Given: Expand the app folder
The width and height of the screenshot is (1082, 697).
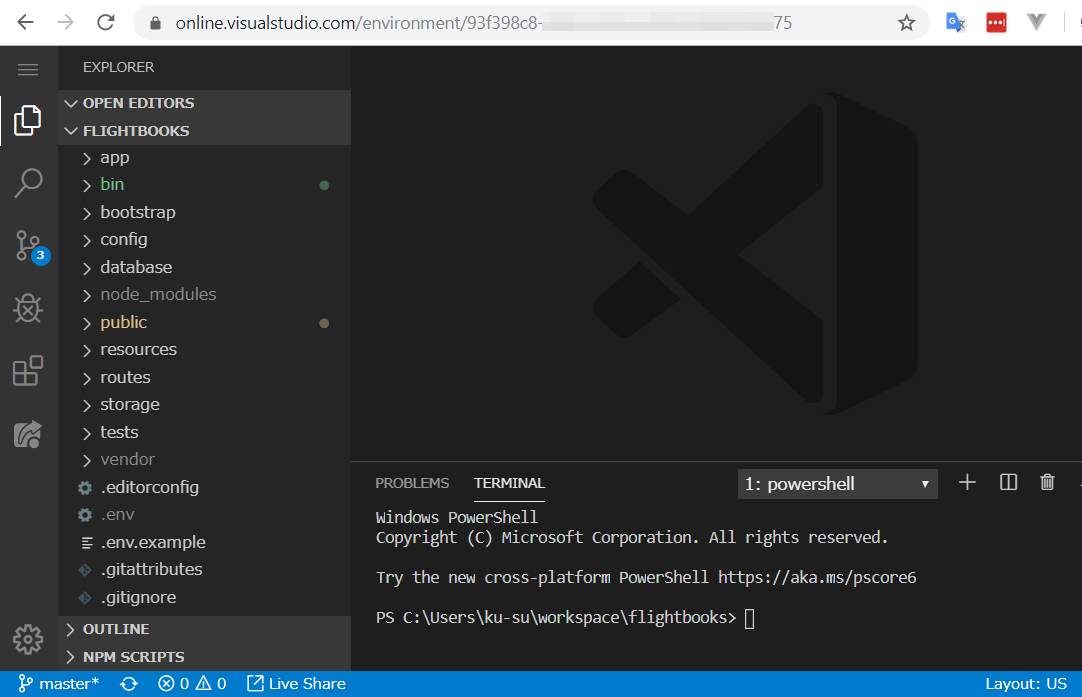Looking at the screenshot, I should coord(114,157).
